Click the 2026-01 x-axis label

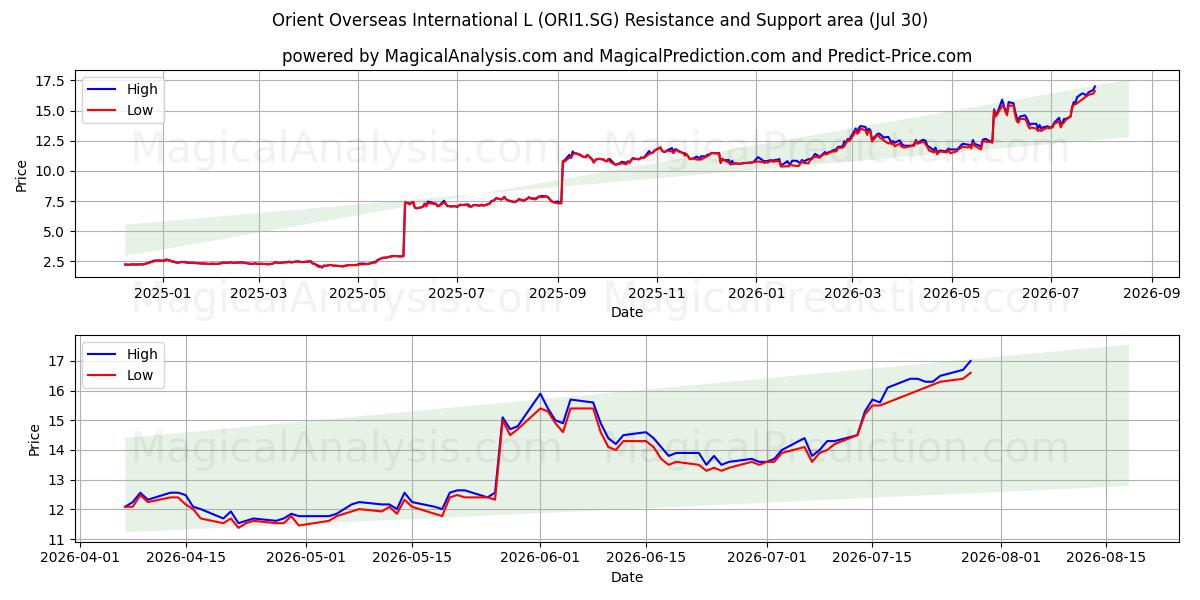point(756,294)
